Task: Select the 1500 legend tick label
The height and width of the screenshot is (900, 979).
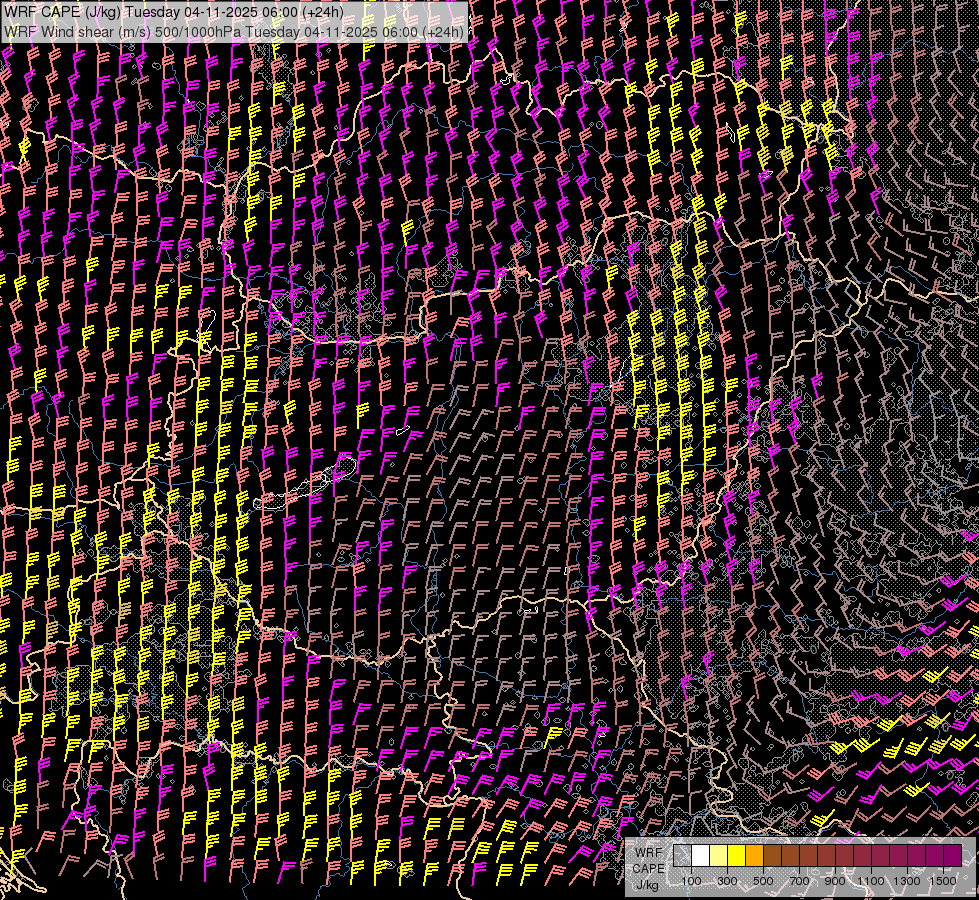Action: click(x=943, y=881)
